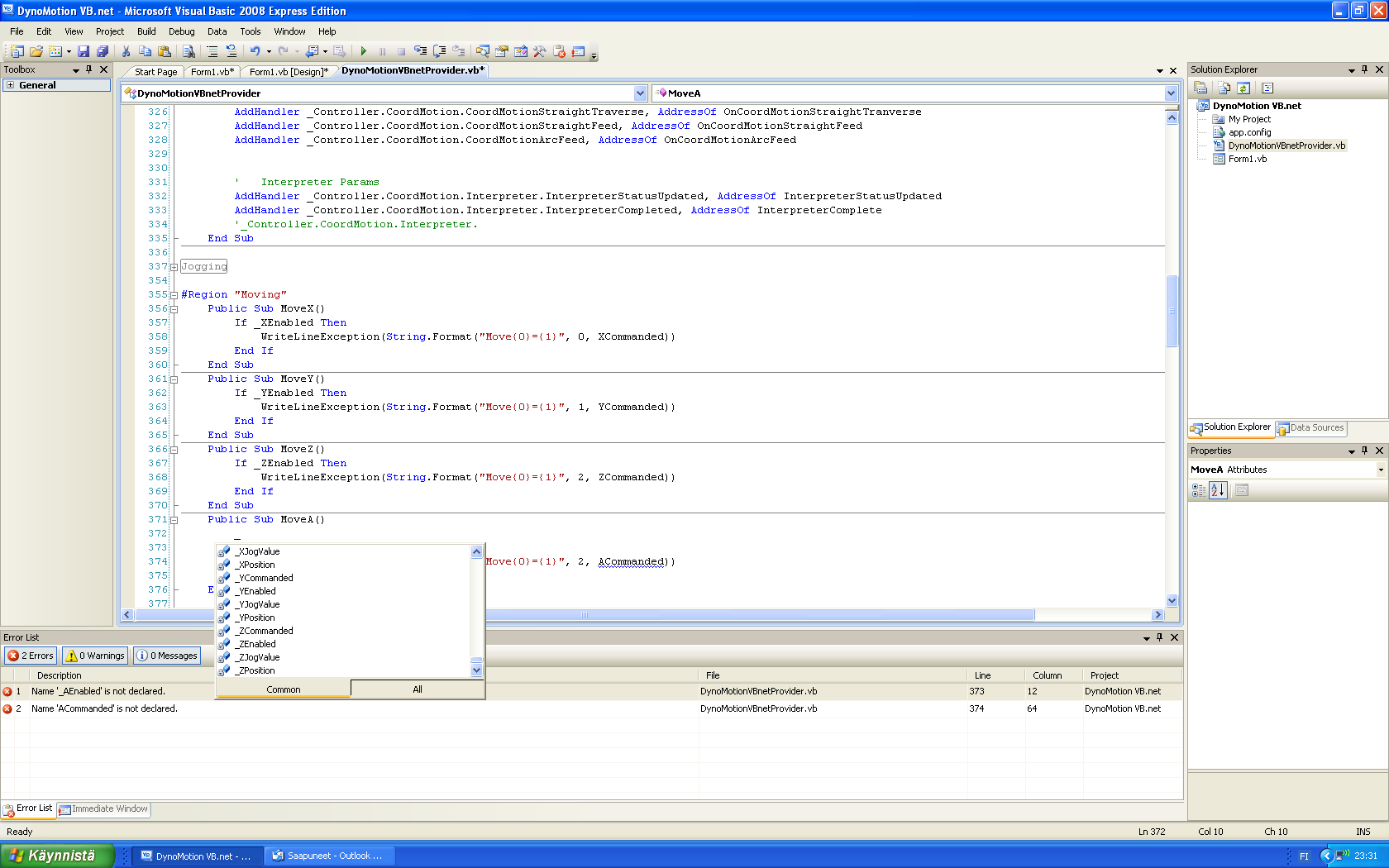Click Alphabetical sort icon in Properties panel
Viewport: 1389px width, 868px height.
tap(1218, 490)
